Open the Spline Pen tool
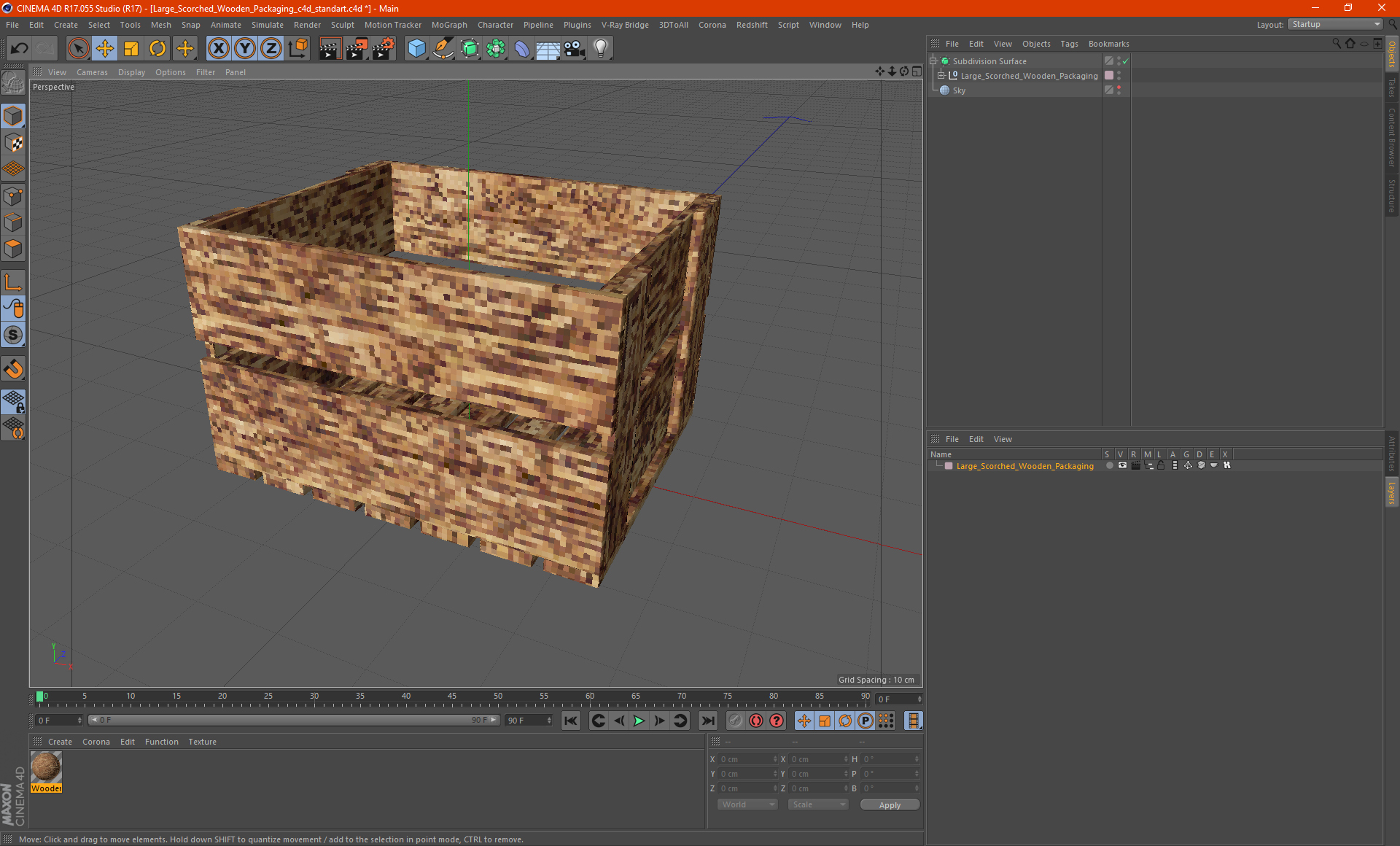Viewport: 1400px width, 846px height. tap(443, 49)
